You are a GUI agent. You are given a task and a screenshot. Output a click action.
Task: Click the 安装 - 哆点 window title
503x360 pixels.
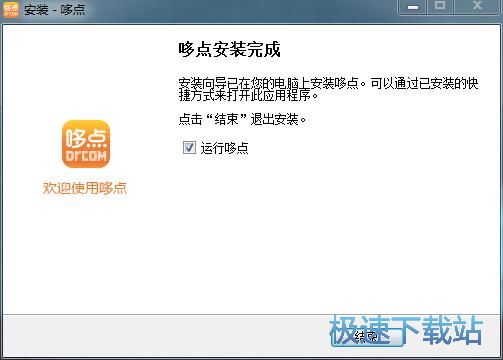click(x=55, y=10)
